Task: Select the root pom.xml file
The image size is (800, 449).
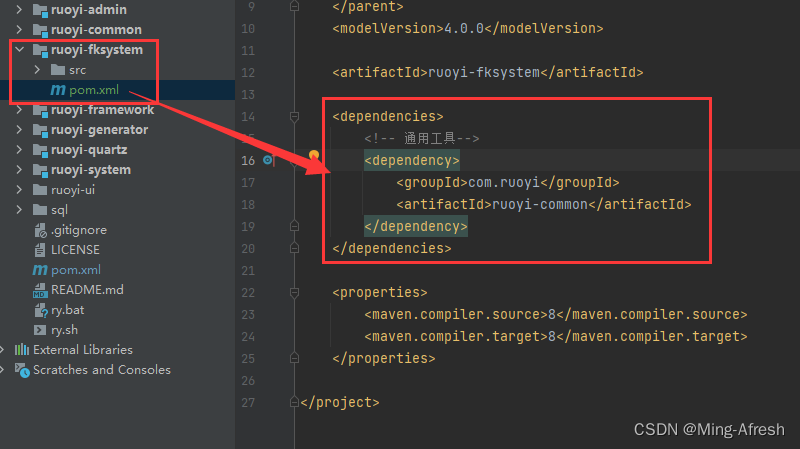Action: [76, 270]
